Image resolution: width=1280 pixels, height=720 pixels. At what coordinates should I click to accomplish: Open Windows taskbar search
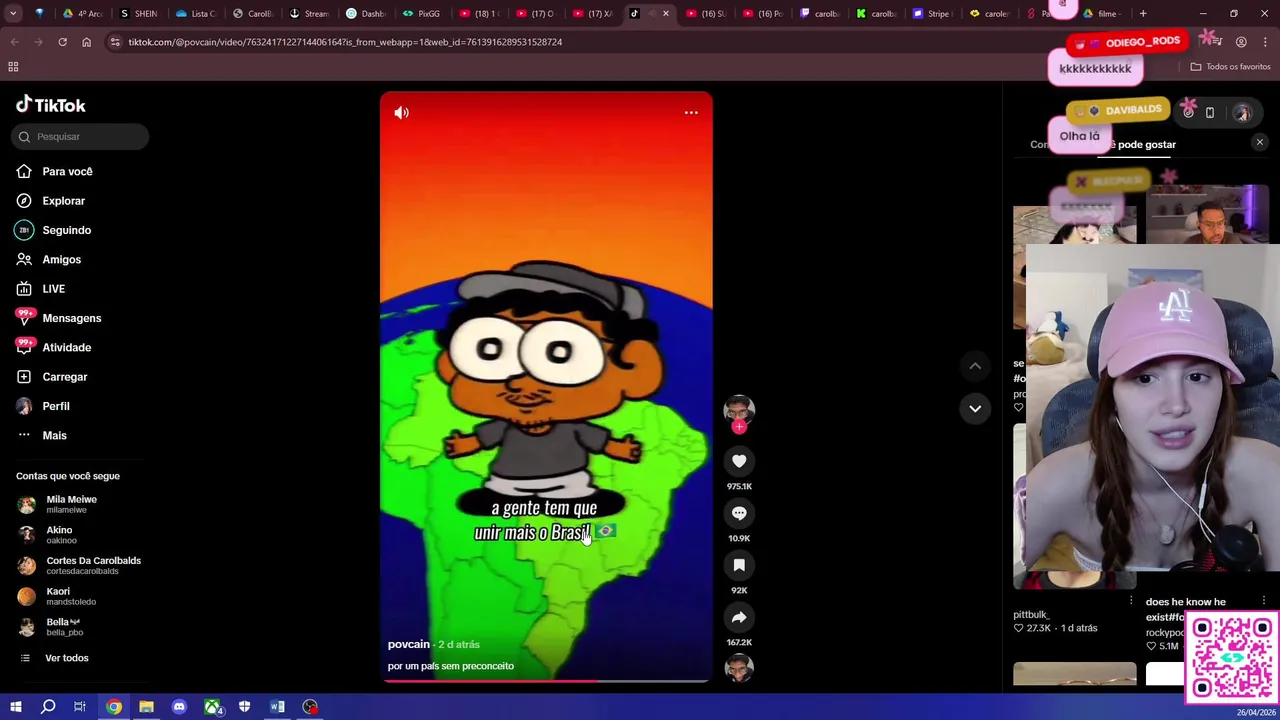tap(47, 707)
